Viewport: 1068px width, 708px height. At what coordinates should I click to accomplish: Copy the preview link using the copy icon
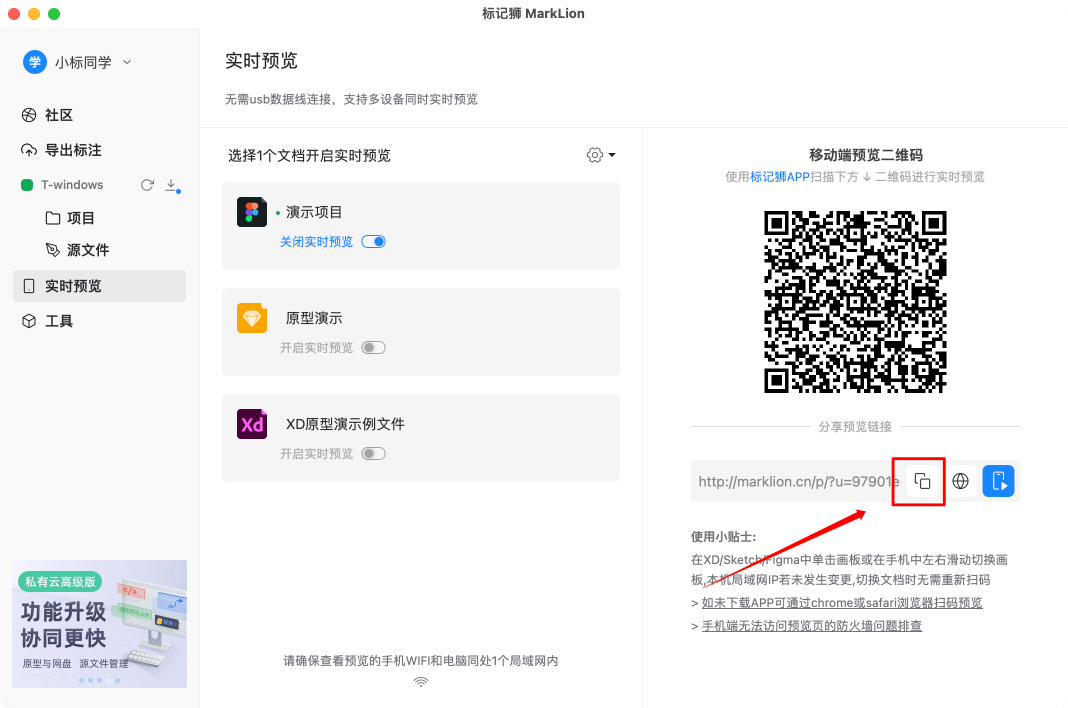918,481
